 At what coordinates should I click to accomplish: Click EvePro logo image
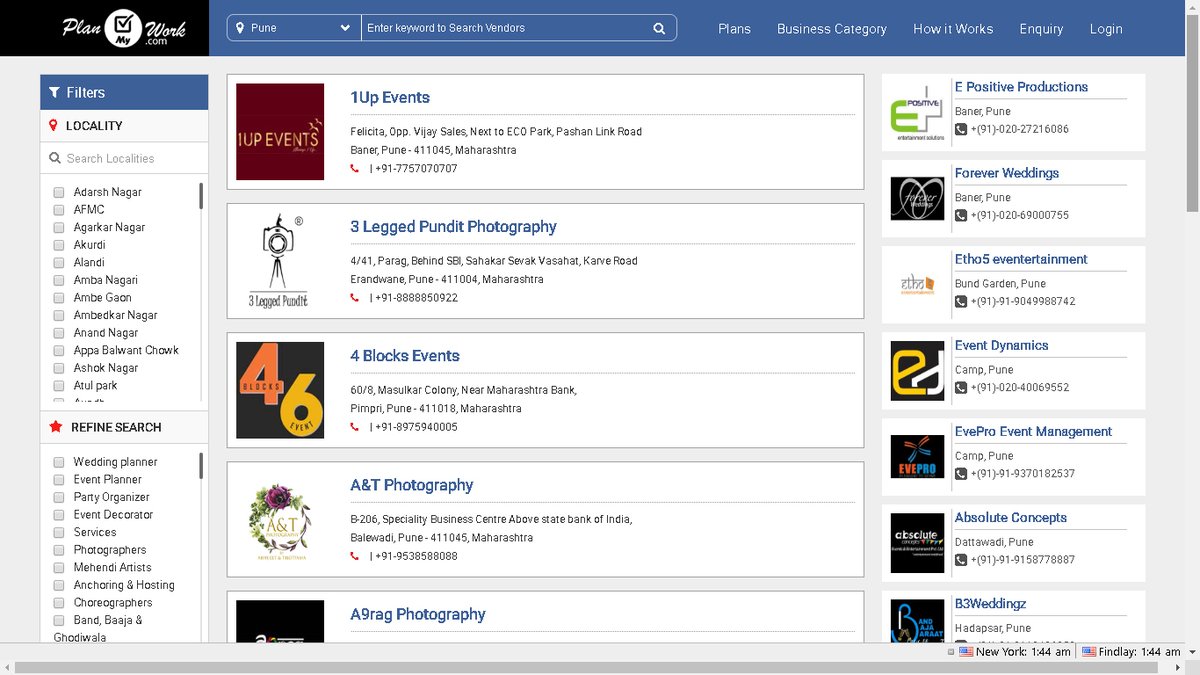tap(917, 457)
